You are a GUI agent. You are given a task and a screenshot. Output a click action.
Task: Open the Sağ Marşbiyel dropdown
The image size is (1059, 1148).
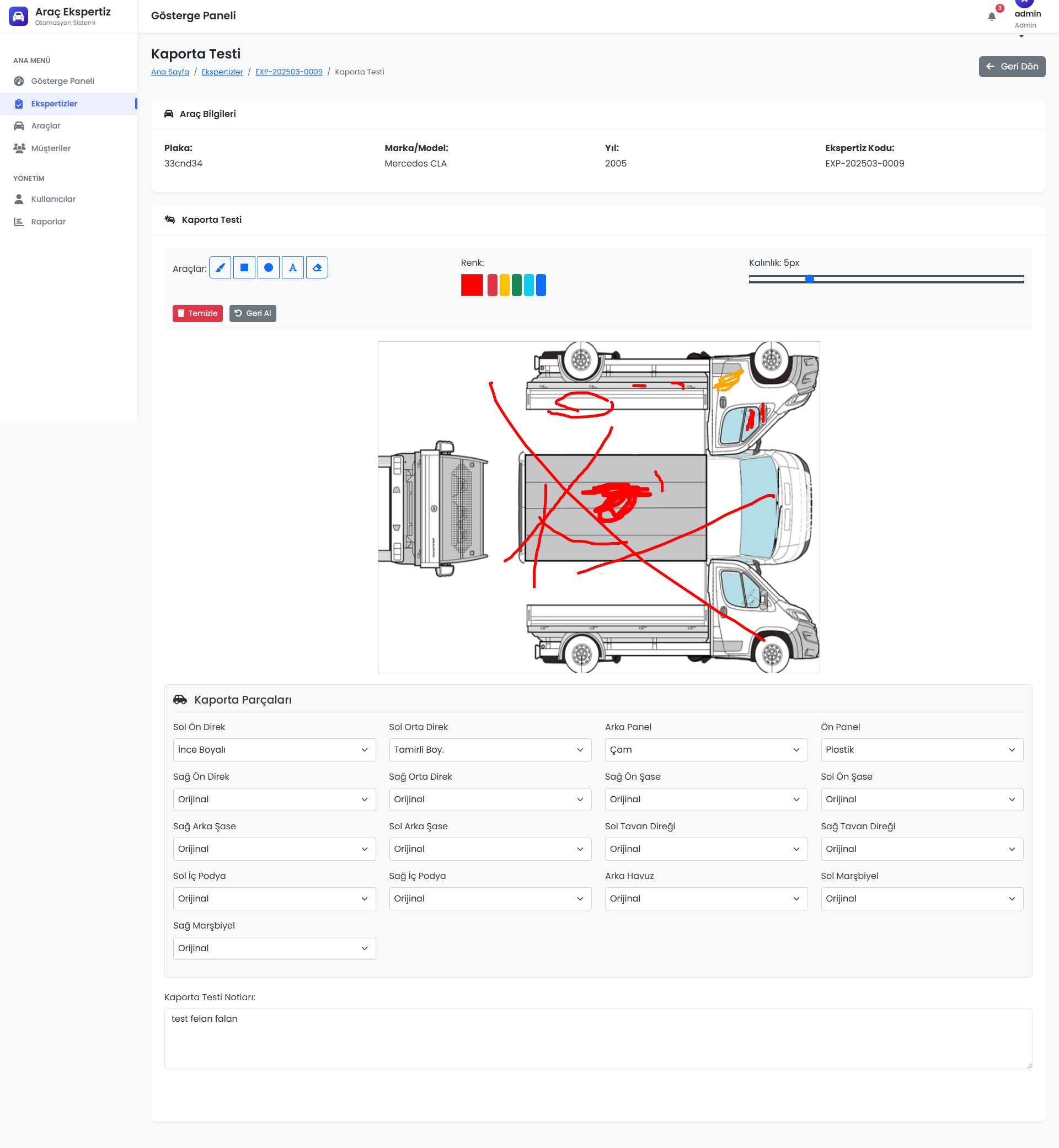click(x=275, y=948)
